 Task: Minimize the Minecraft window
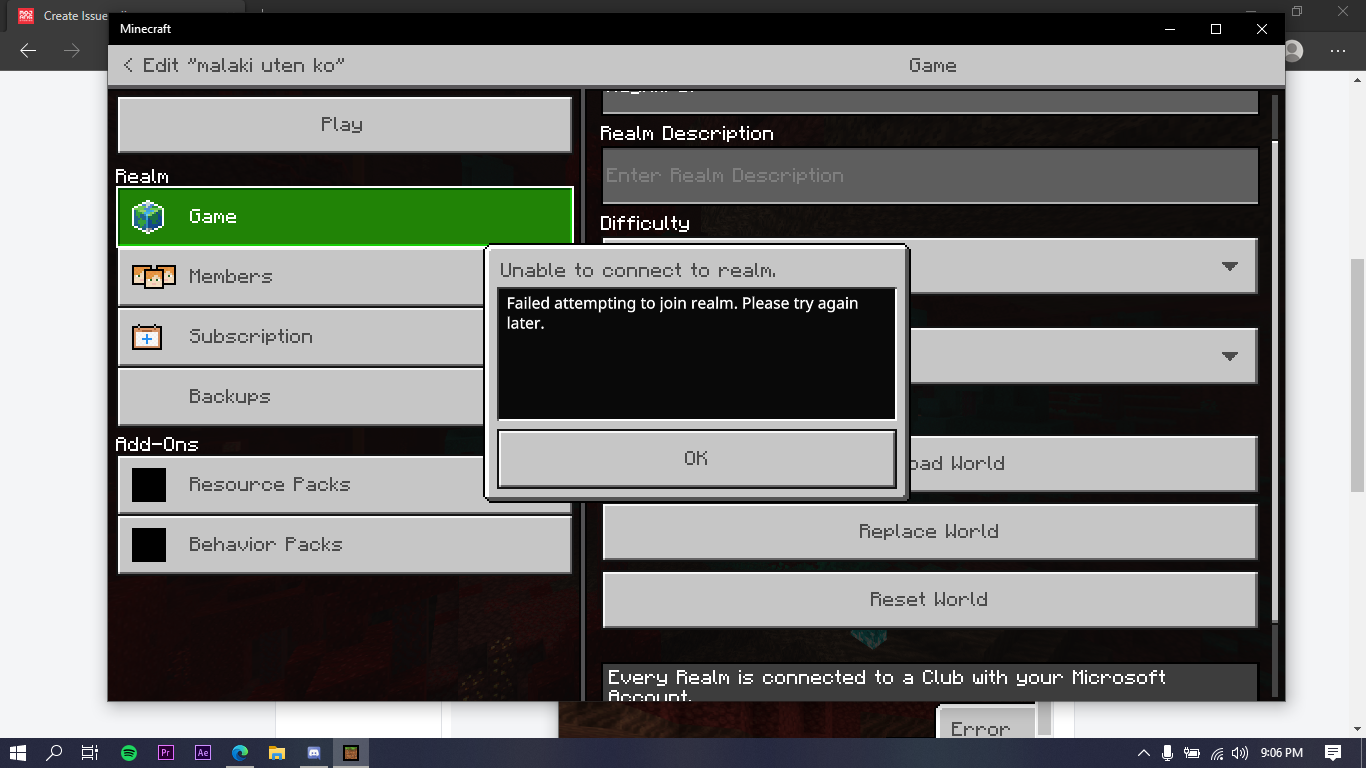(1170, 29)
